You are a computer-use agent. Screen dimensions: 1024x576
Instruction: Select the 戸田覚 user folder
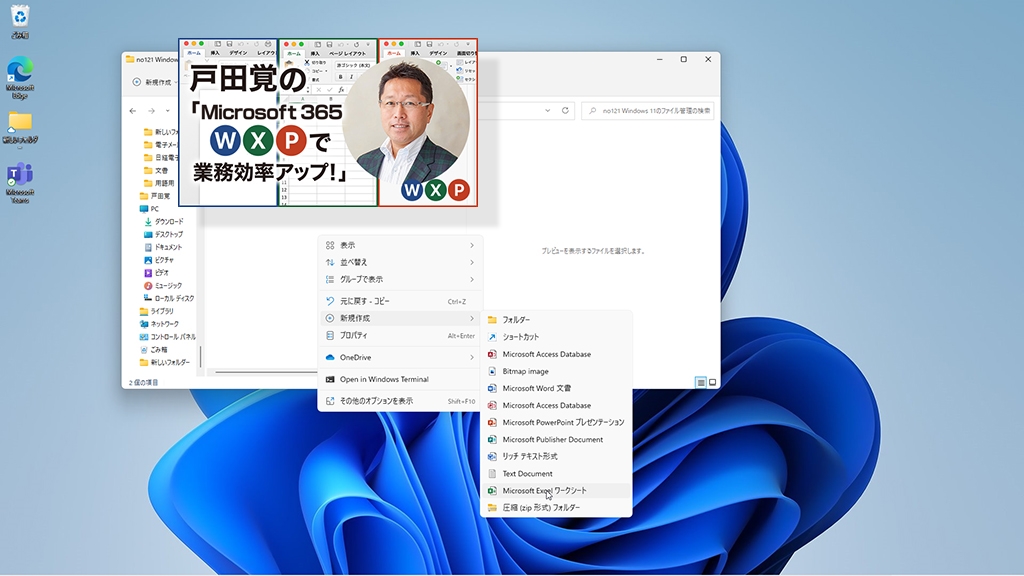(155, 196)
